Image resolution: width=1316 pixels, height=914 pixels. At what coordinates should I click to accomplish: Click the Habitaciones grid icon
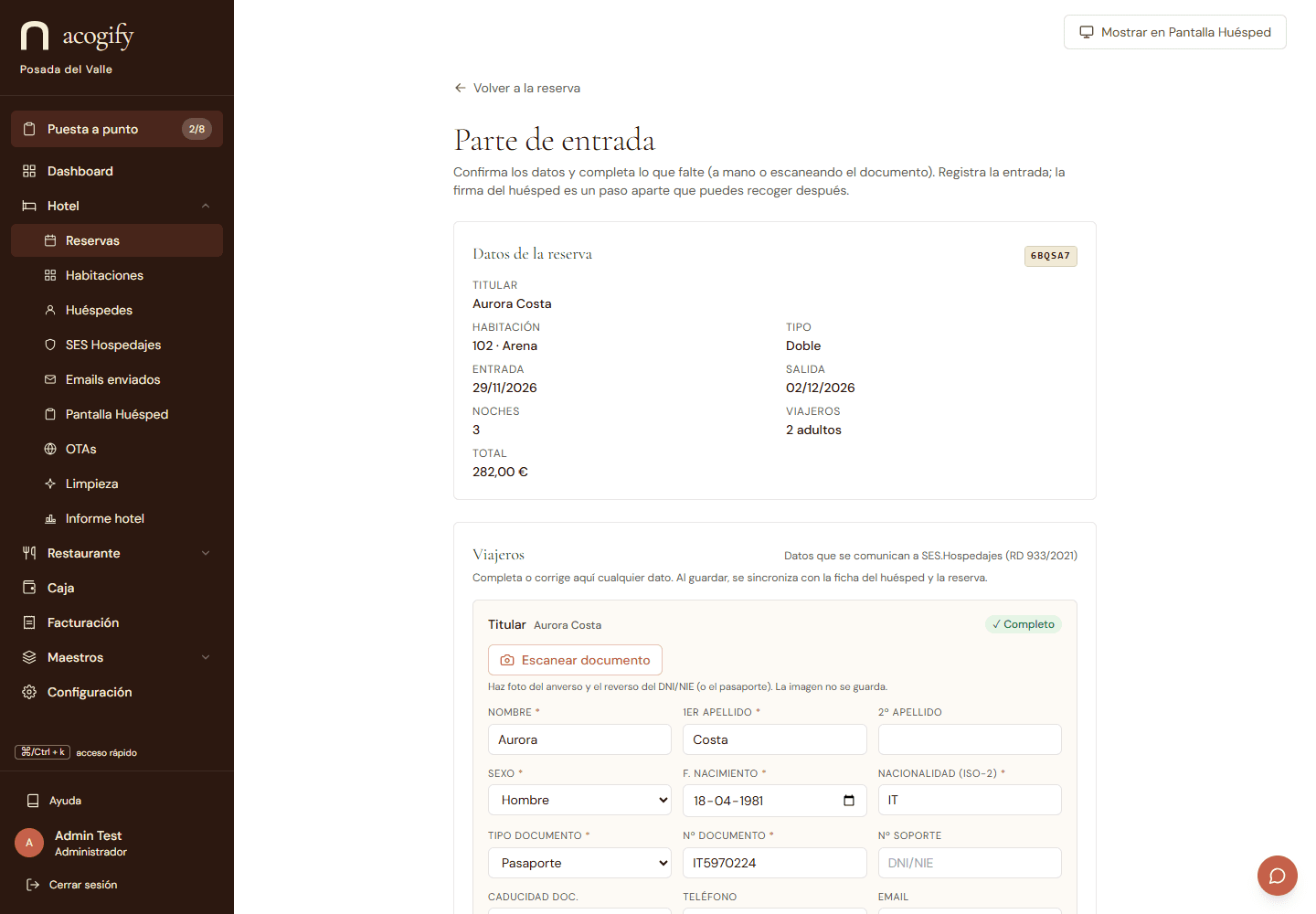click(x=50, y=275)
